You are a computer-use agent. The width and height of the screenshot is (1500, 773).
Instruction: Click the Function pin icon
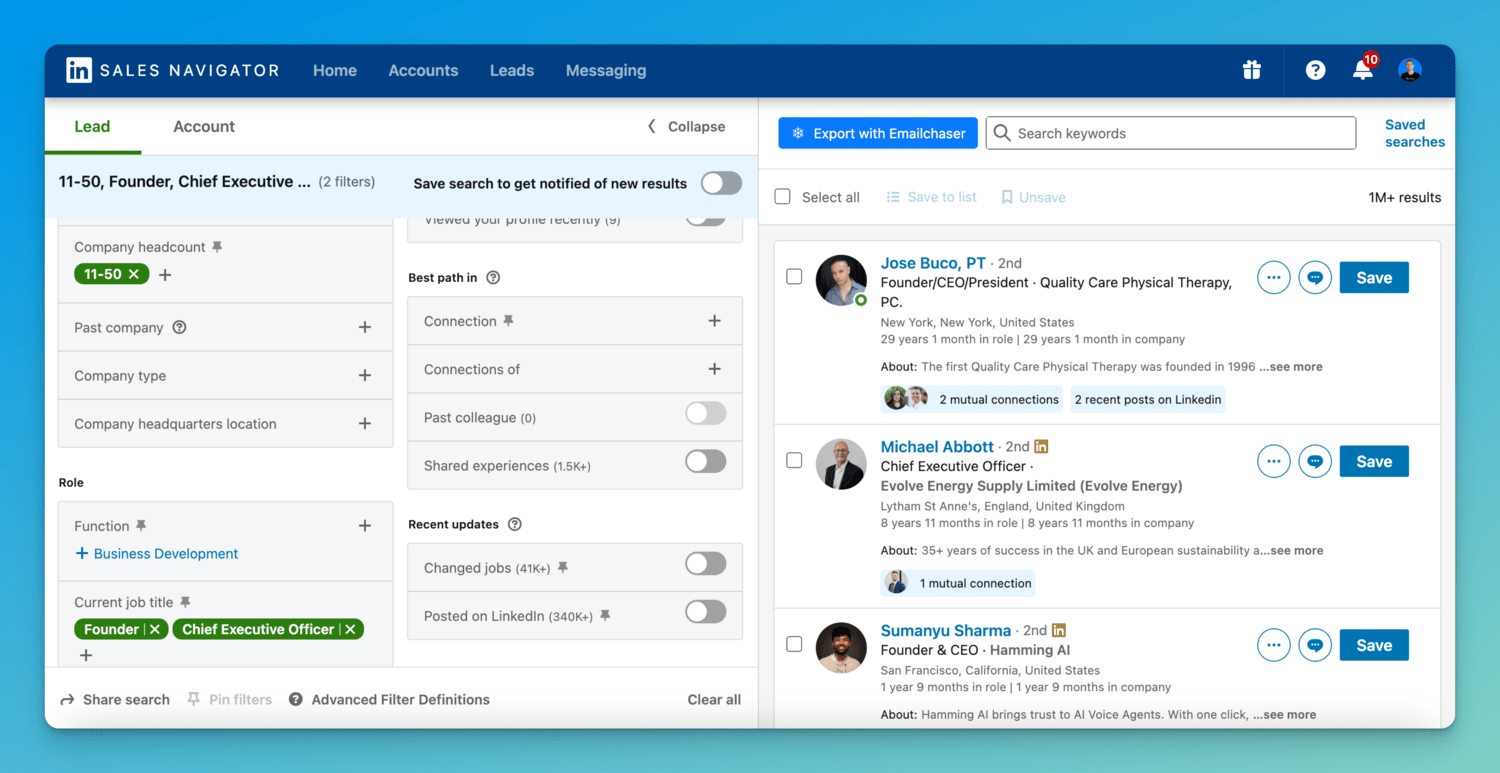(141, 526)
